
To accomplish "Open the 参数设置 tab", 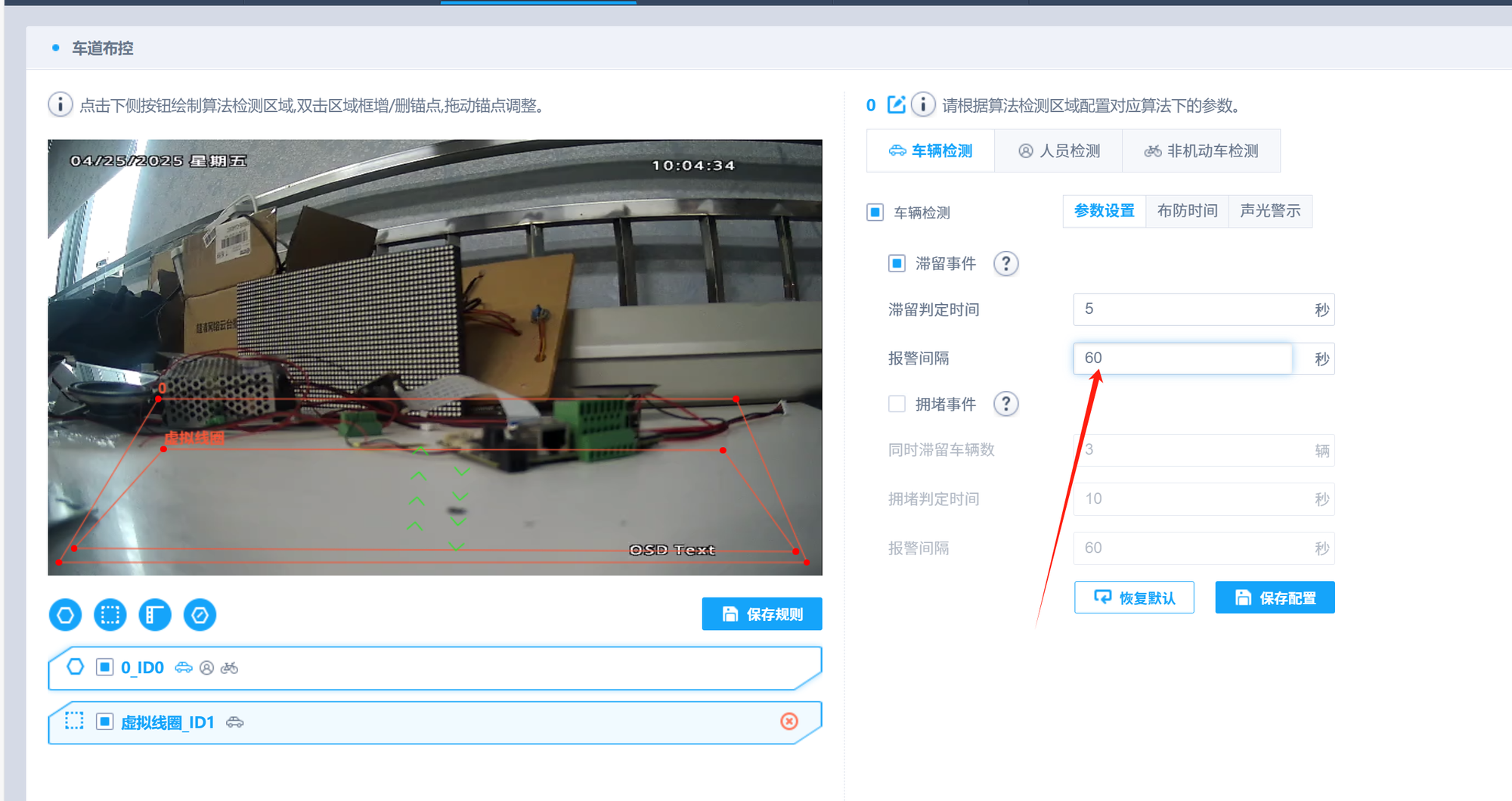I will pyautogui.click(x=1105, y=211).
